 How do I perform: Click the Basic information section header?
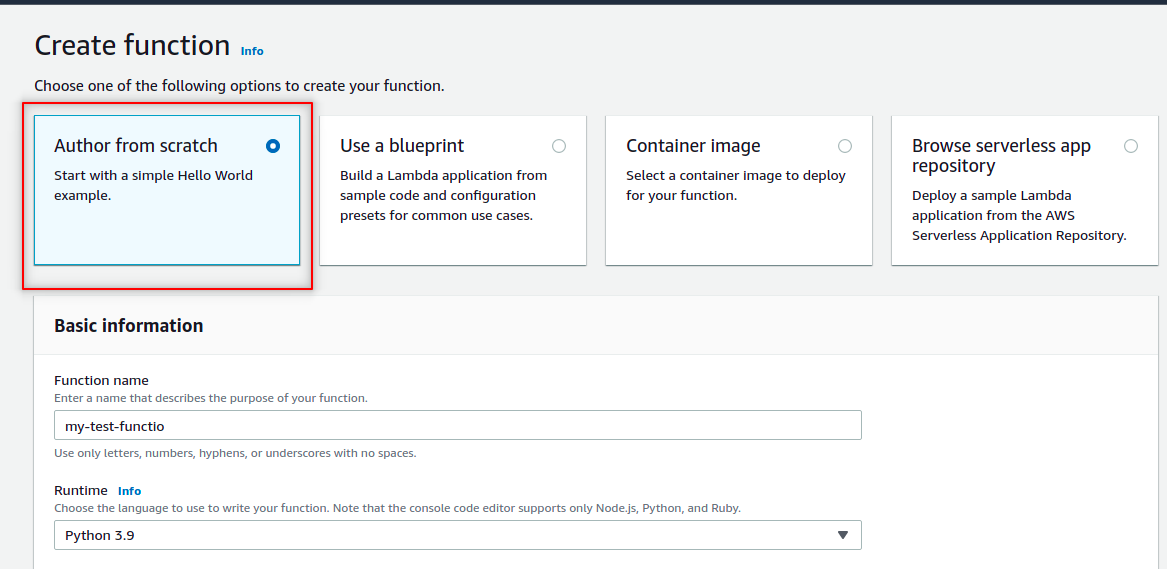coord(128,326)
